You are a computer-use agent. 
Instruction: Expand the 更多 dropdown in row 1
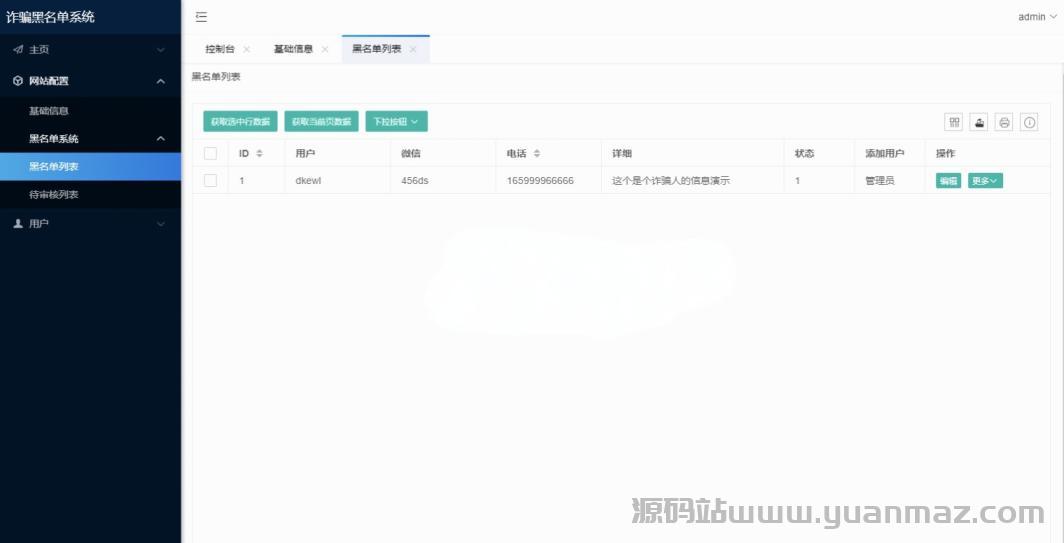(984, 181)
